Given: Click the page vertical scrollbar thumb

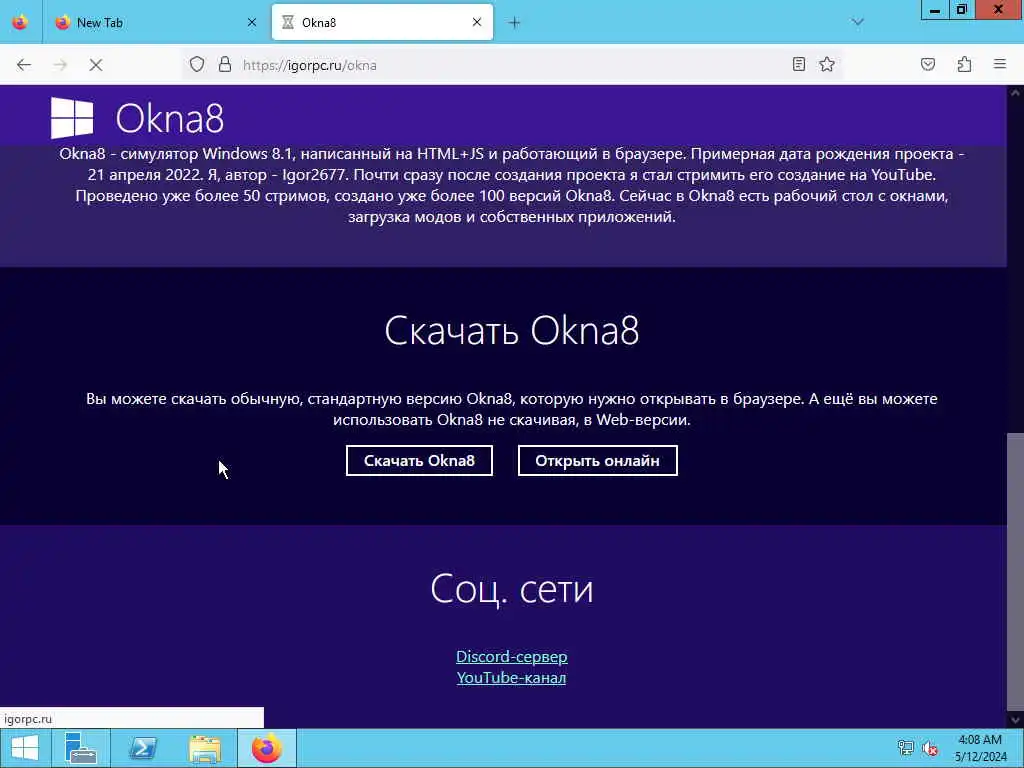Looking at the screenshot, I should 1015,573.
